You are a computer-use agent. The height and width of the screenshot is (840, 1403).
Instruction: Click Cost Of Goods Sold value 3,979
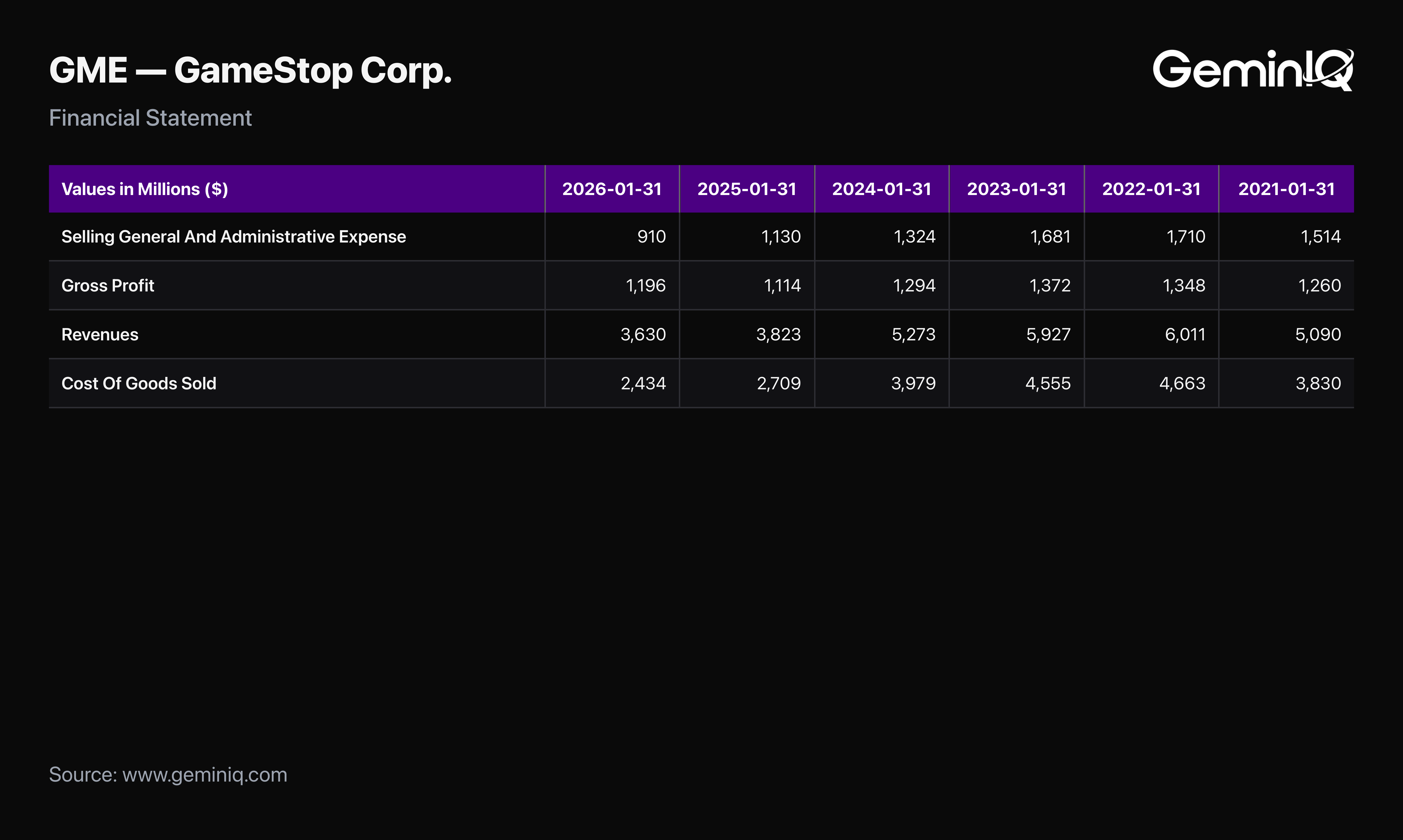[x=913, y=383]
